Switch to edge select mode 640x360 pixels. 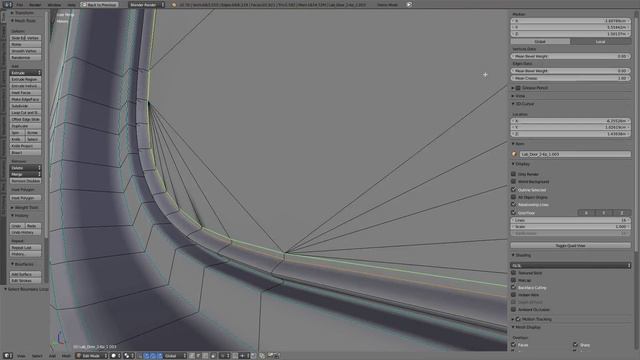[198, 356]
